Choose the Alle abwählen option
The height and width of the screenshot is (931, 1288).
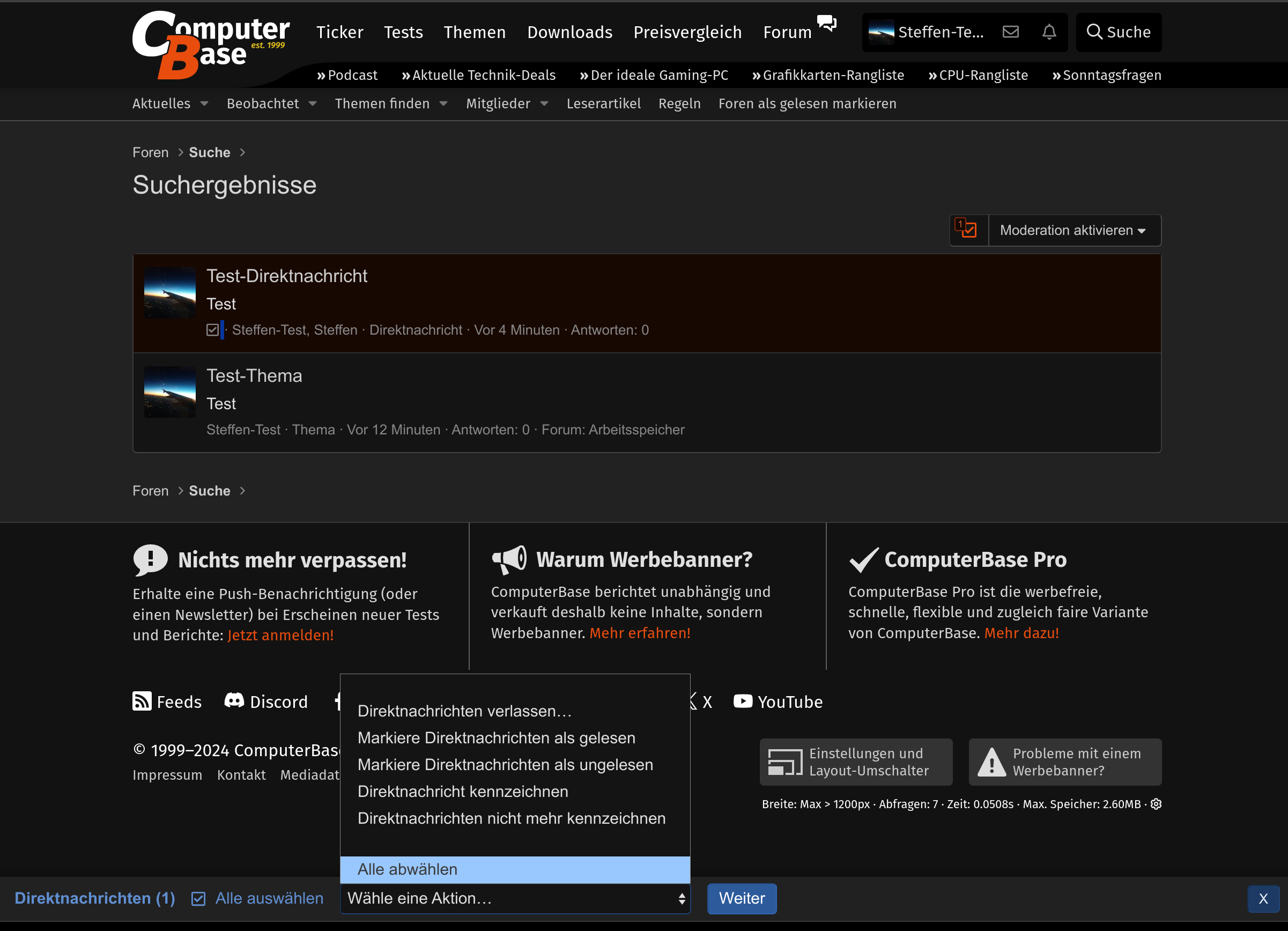click(407, 870)
